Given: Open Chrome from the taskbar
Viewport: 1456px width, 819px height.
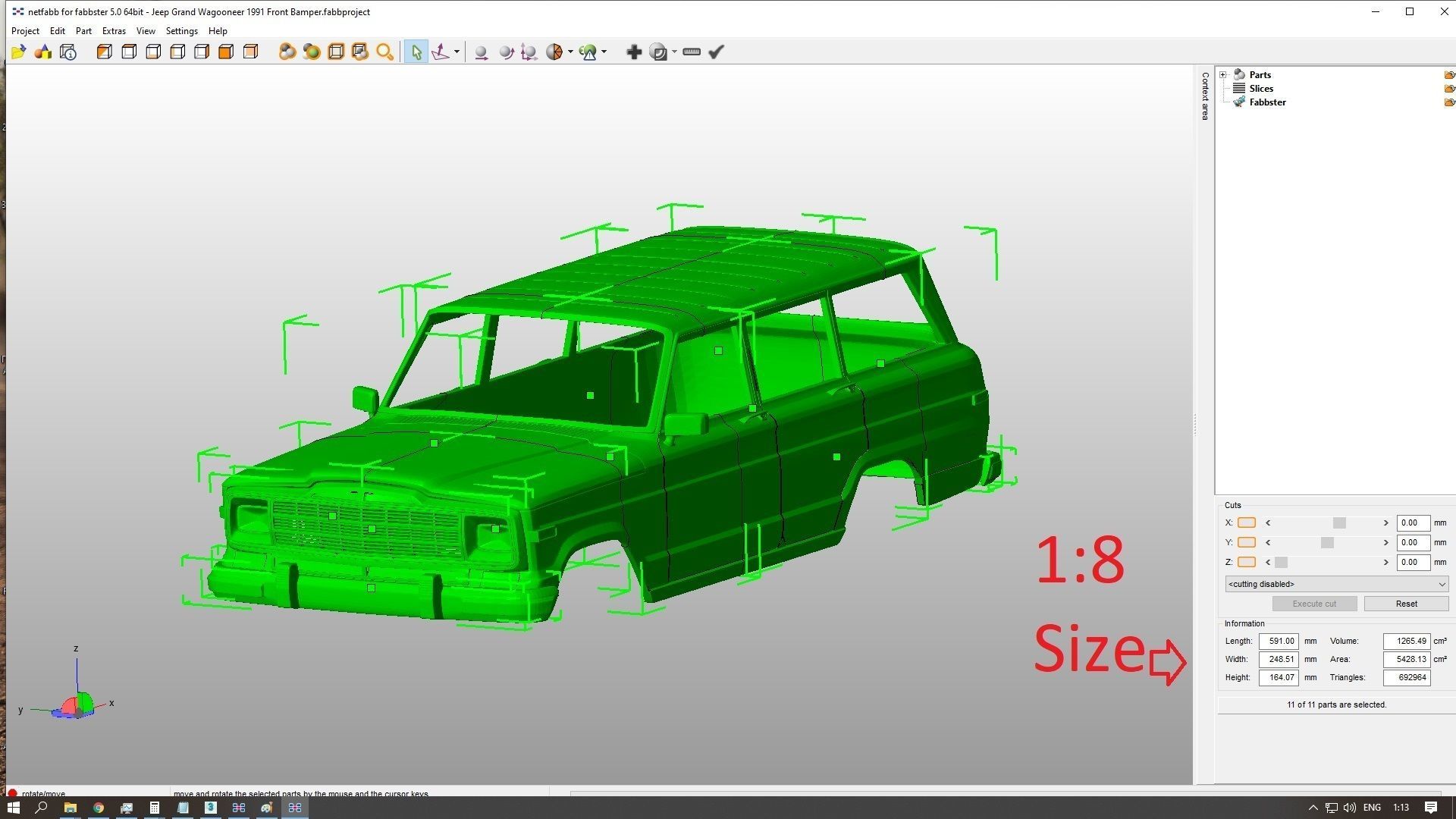Looking at the screenshot, I should click(x=99, y=808).
